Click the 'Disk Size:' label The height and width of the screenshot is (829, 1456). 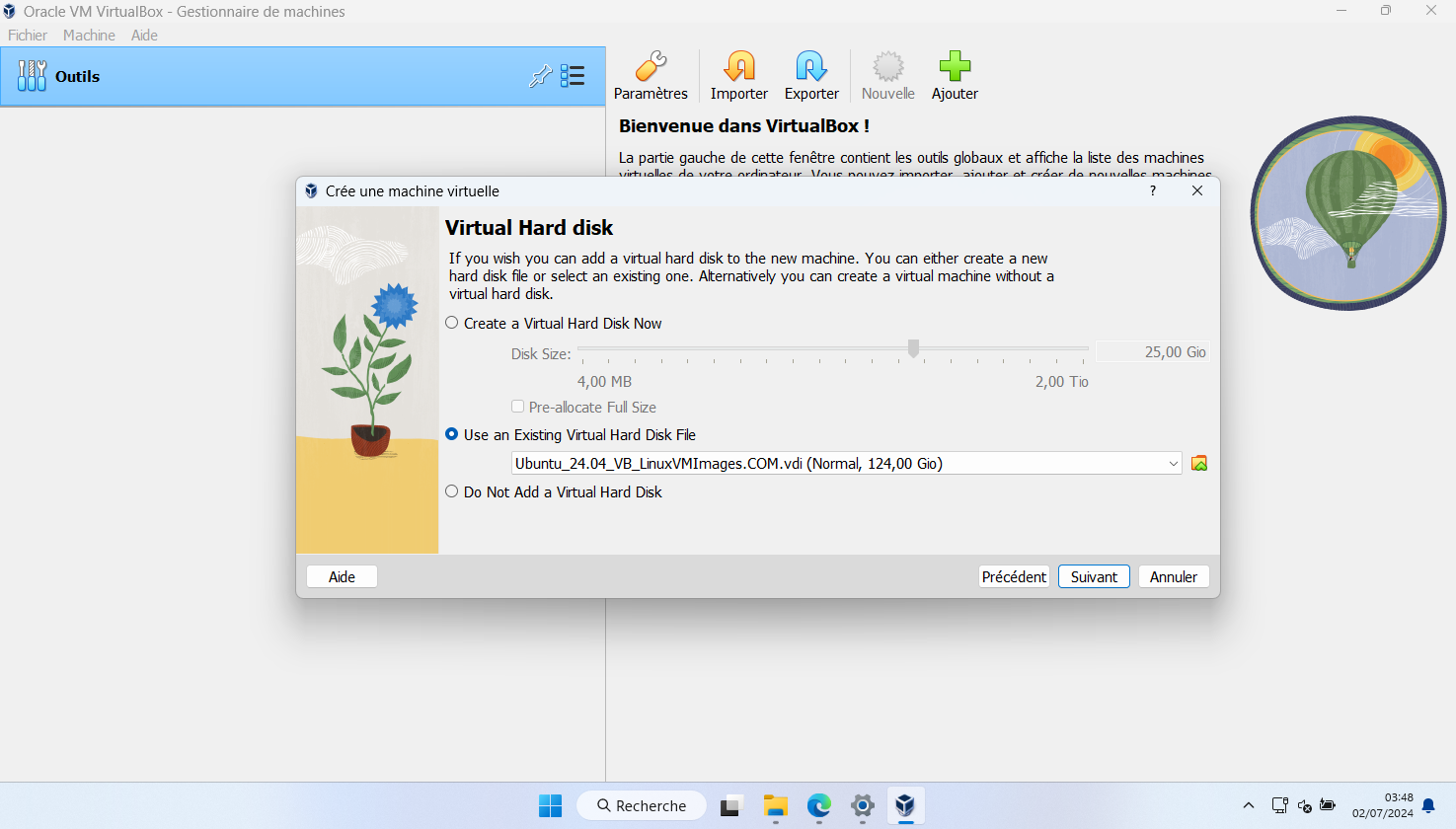pyautogui.click(x=541, y=353)
